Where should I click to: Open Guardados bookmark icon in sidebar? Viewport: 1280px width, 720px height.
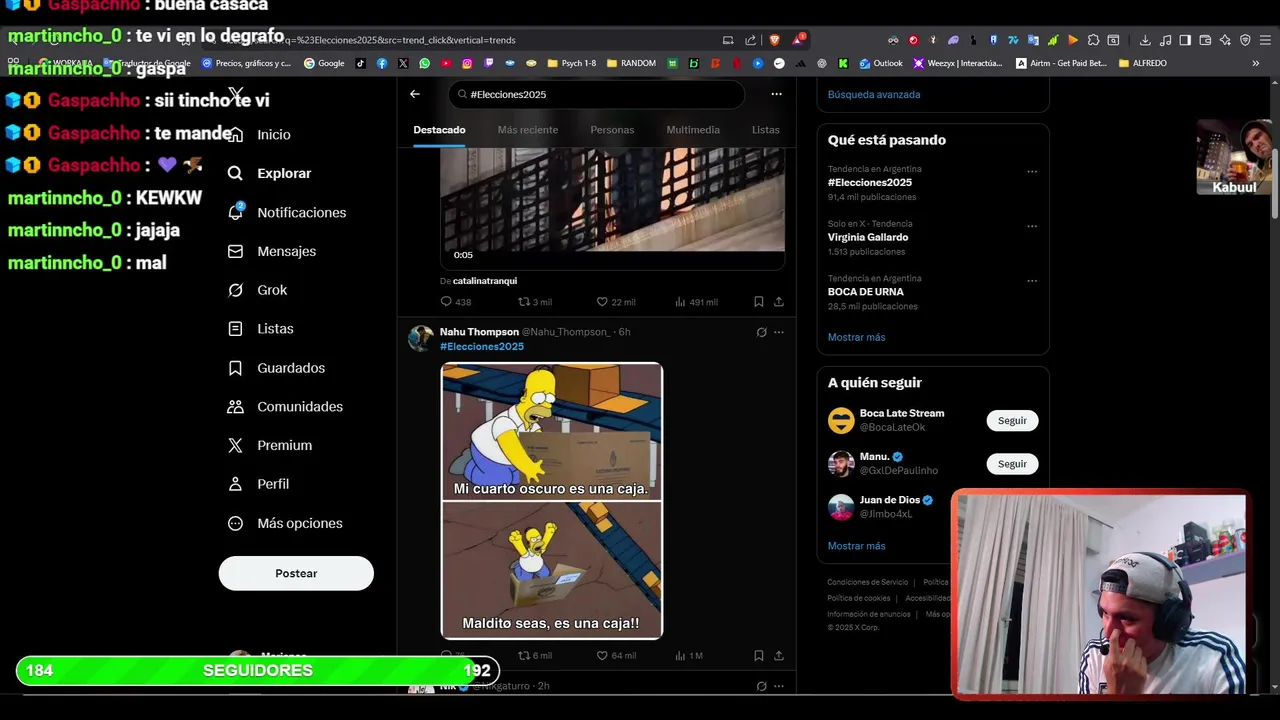[235, 368]
